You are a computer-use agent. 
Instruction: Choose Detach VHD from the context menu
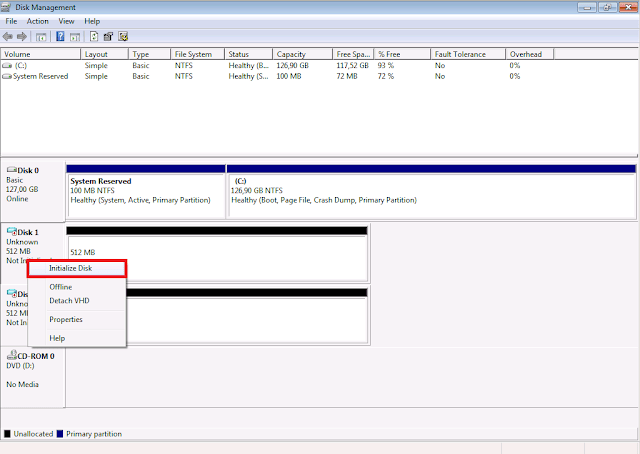67,301
